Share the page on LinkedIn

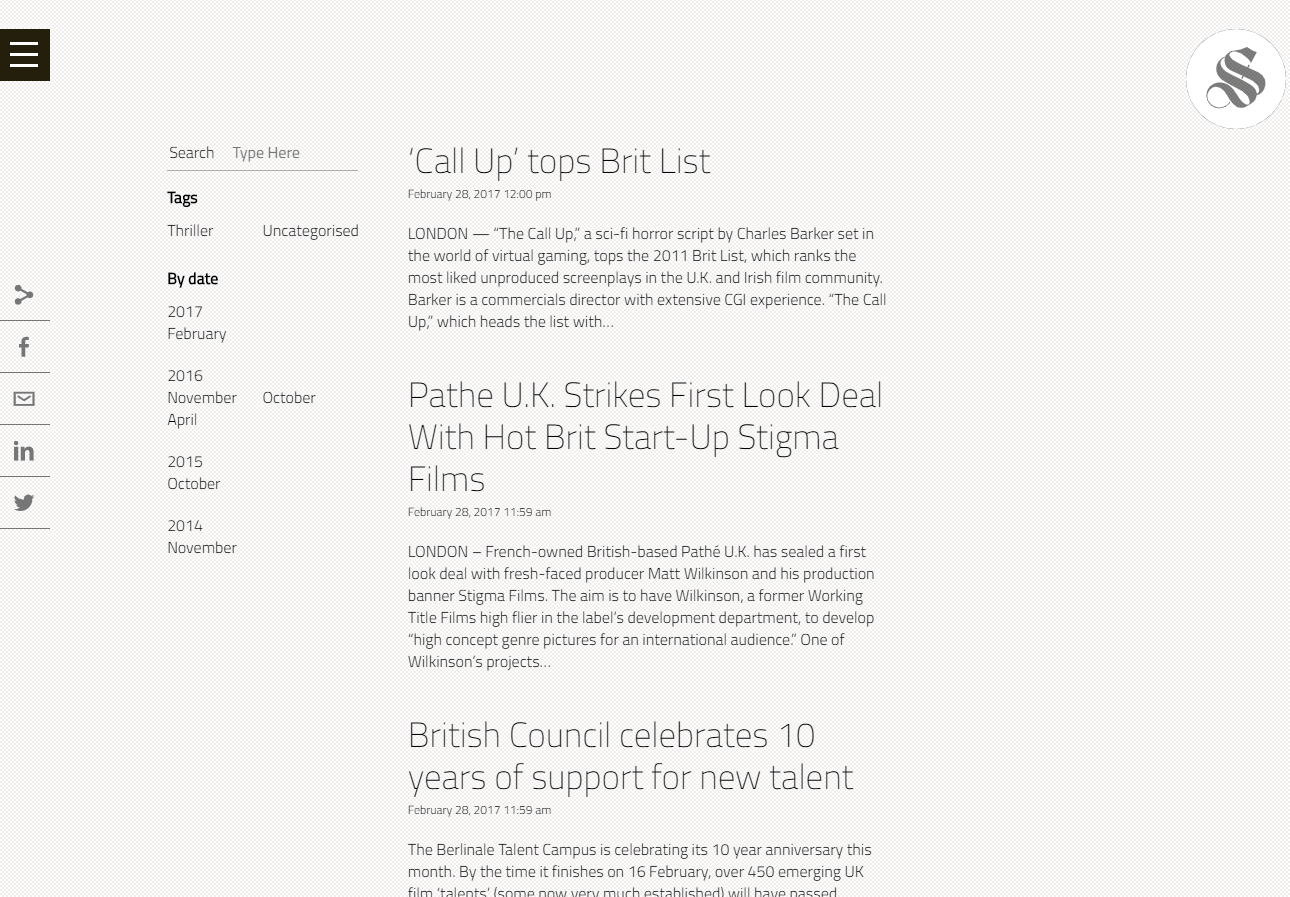point(24,451)
